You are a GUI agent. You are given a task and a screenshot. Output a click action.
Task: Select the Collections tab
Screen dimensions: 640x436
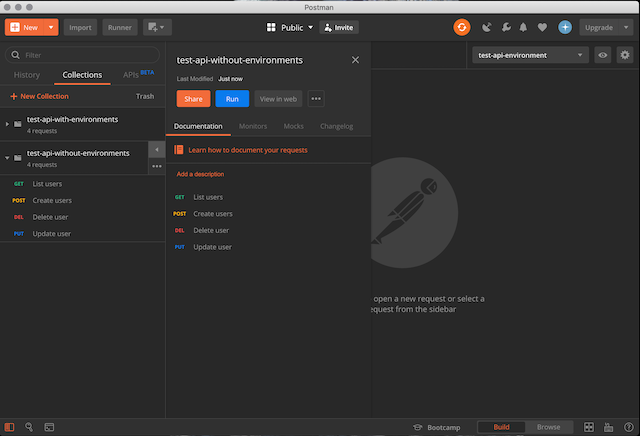(x=82, y=75)
